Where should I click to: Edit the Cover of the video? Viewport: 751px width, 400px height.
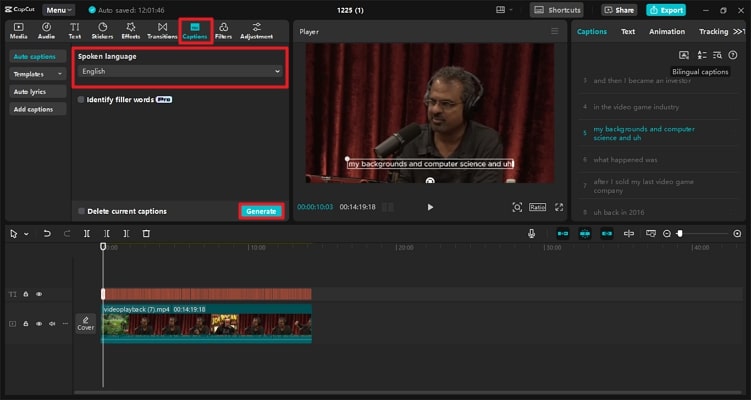(x=86, y=323)
